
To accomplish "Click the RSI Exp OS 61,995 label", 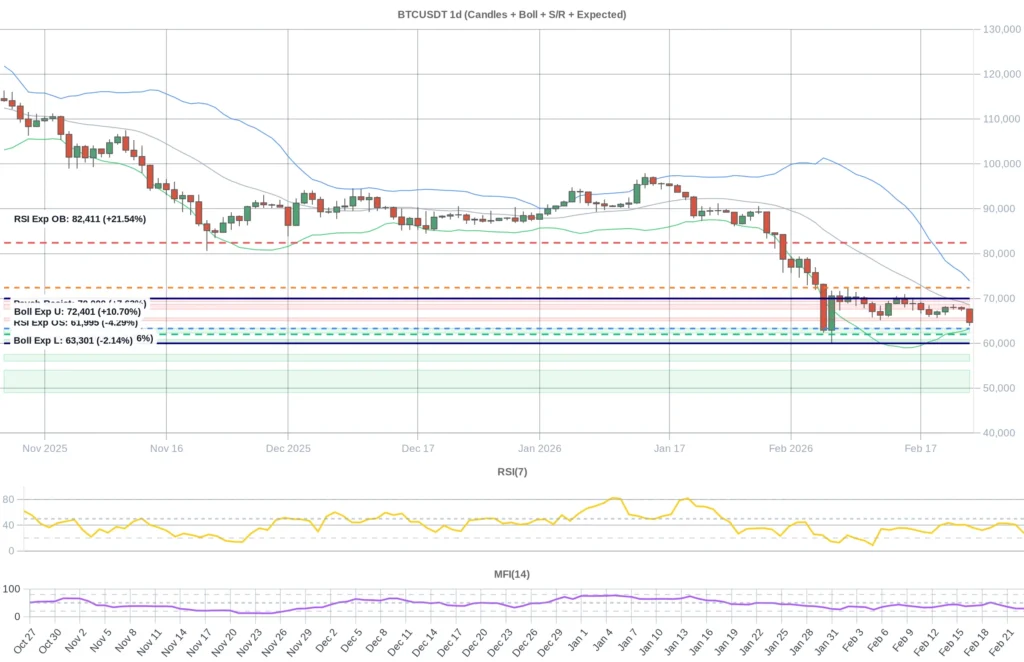I will pos(75,323).
